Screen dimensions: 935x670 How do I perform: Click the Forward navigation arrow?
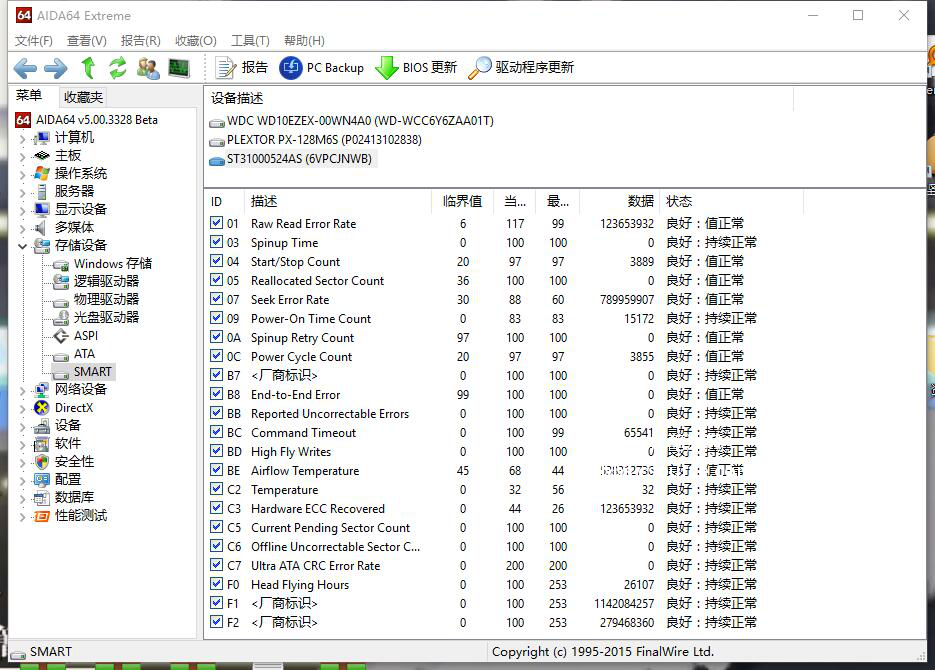click(x=56, y=68)
